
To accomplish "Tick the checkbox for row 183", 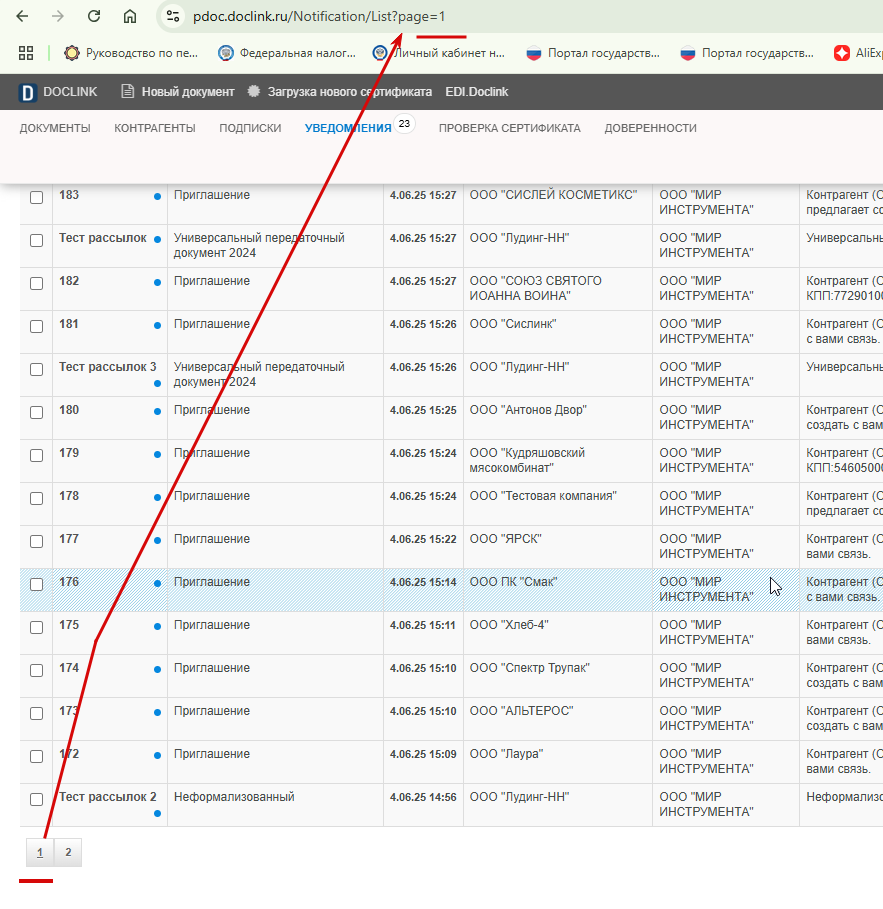I will point(37,197).
